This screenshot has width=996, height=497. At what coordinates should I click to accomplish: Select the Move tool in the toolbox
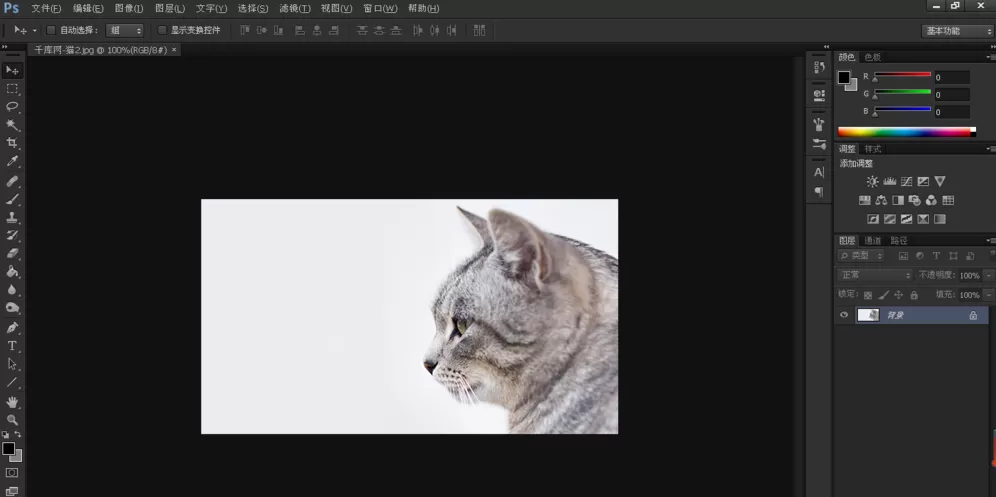point(12,70)
